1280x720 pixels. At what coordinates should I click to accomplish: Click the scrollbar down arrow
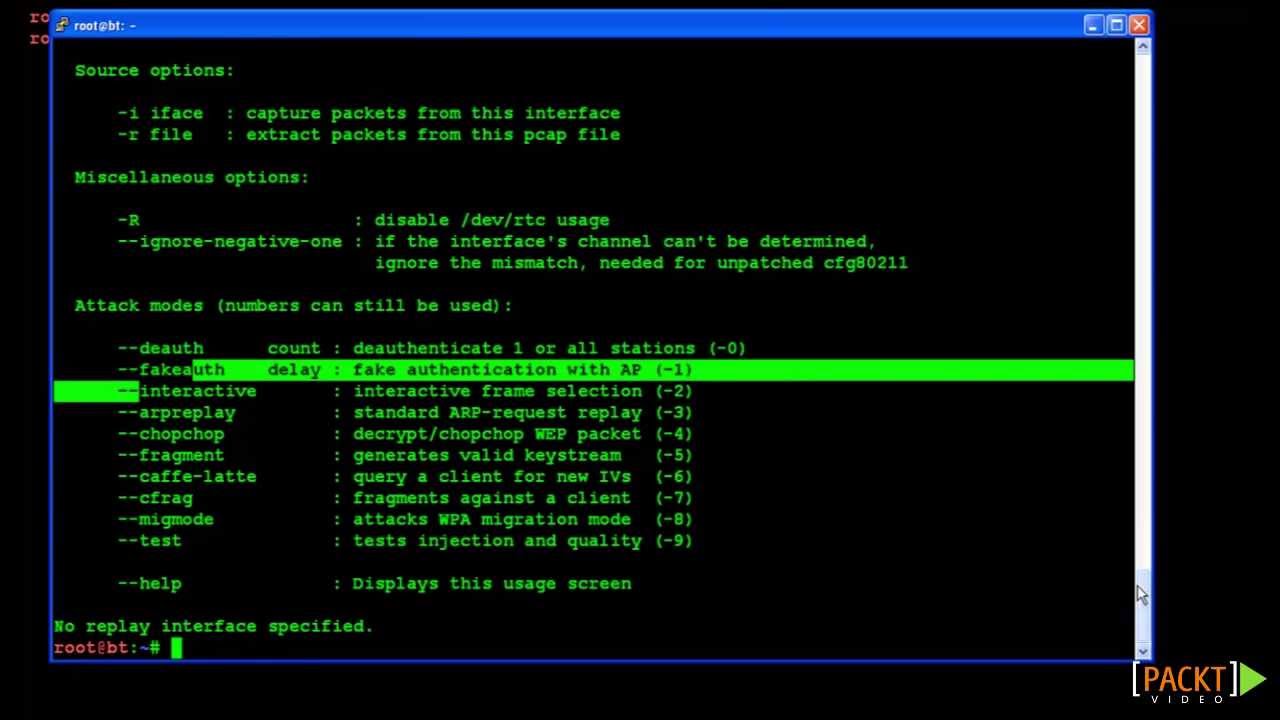click(1143, 652)
